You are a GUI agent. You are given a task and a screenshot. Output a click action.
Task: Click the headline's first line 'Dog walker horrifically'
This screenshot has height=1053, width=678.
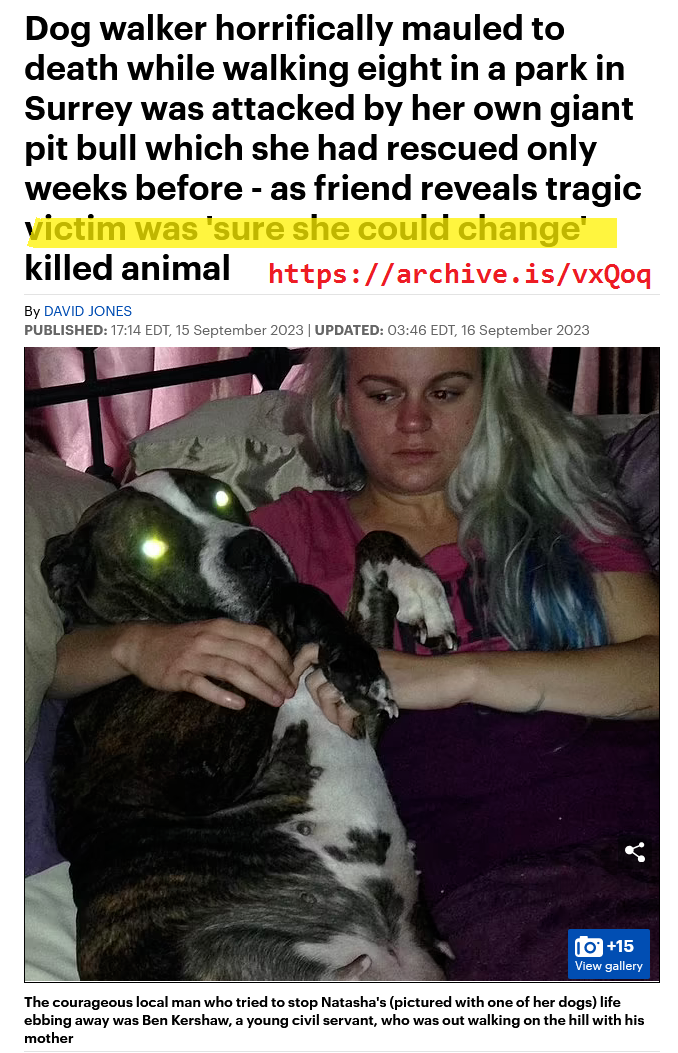coord(211,29)
